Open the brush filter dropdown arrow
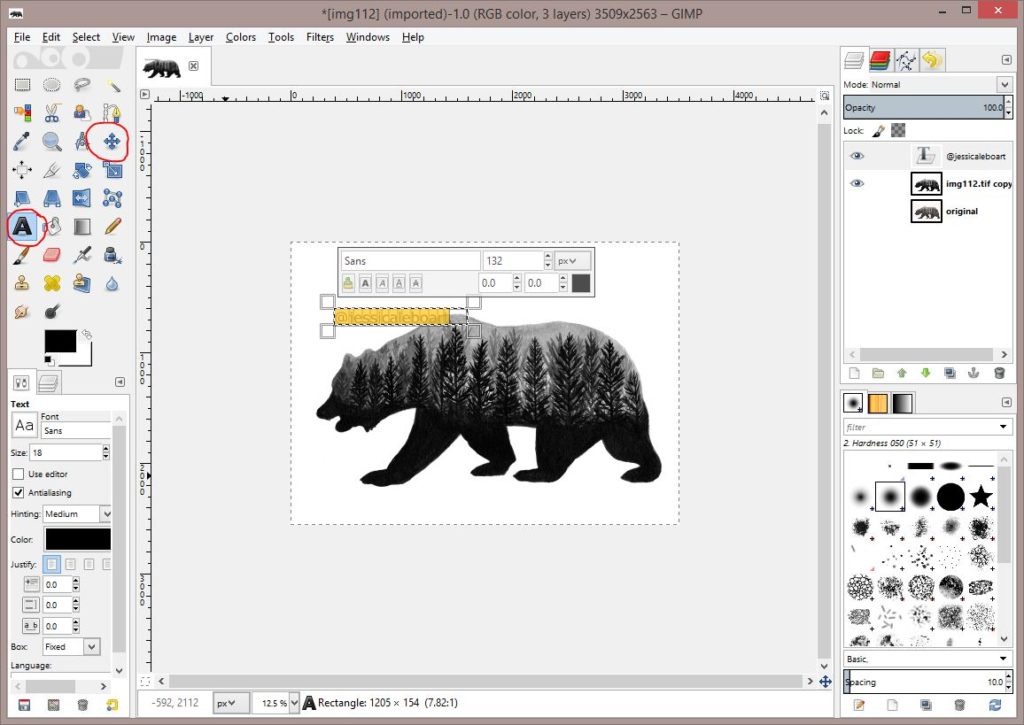1024x725 pixels. point(1003,427)
